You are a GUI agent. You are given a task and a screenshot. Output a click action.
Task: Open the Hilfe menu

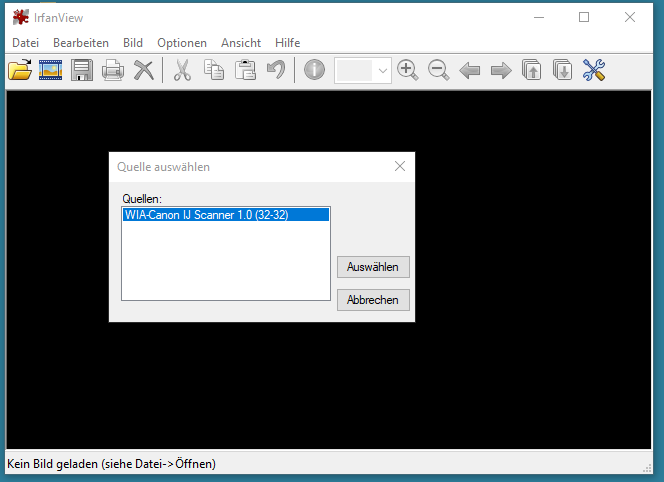coord(288,43)
